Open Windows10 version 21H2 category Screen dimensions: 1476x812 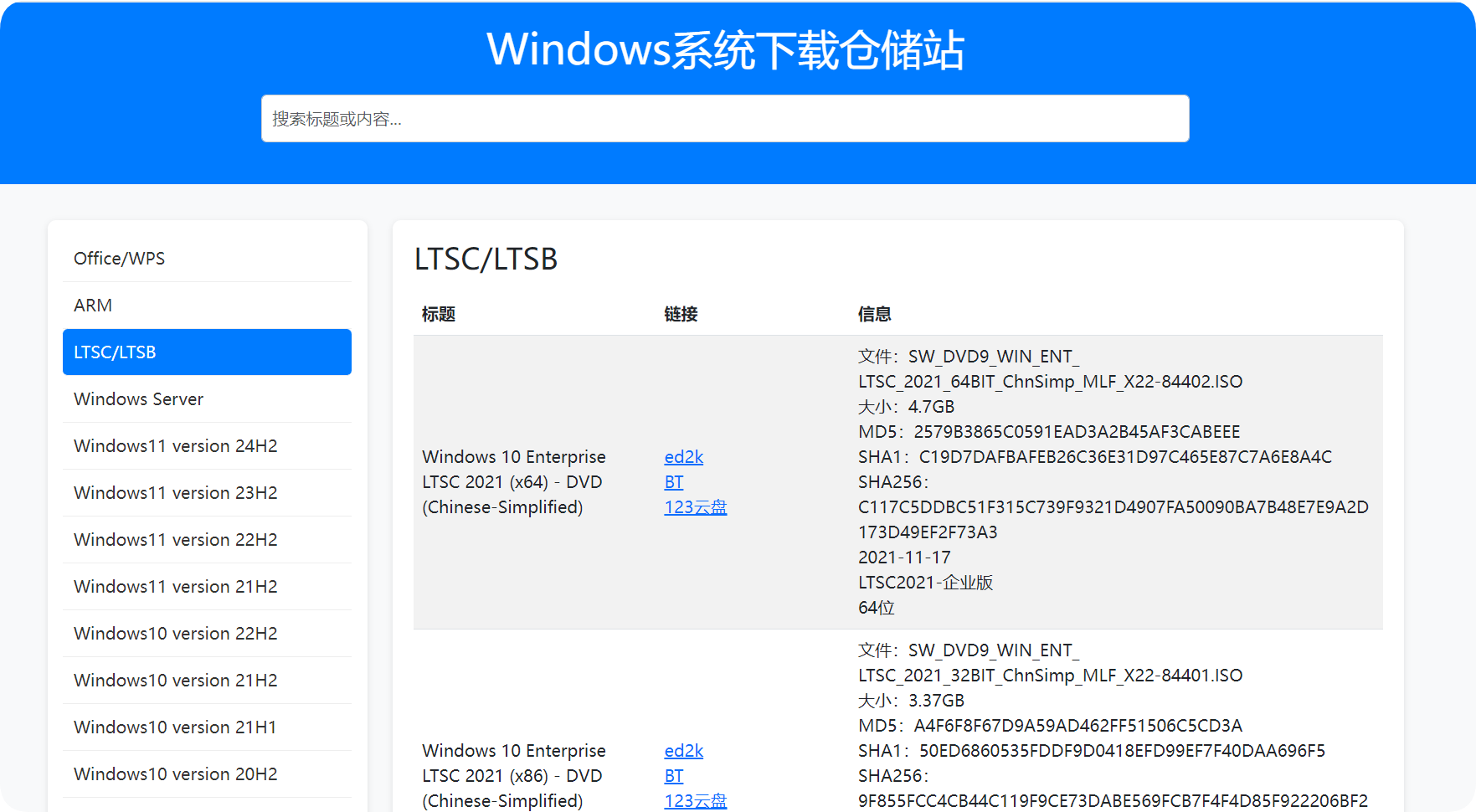pos(207,681)
